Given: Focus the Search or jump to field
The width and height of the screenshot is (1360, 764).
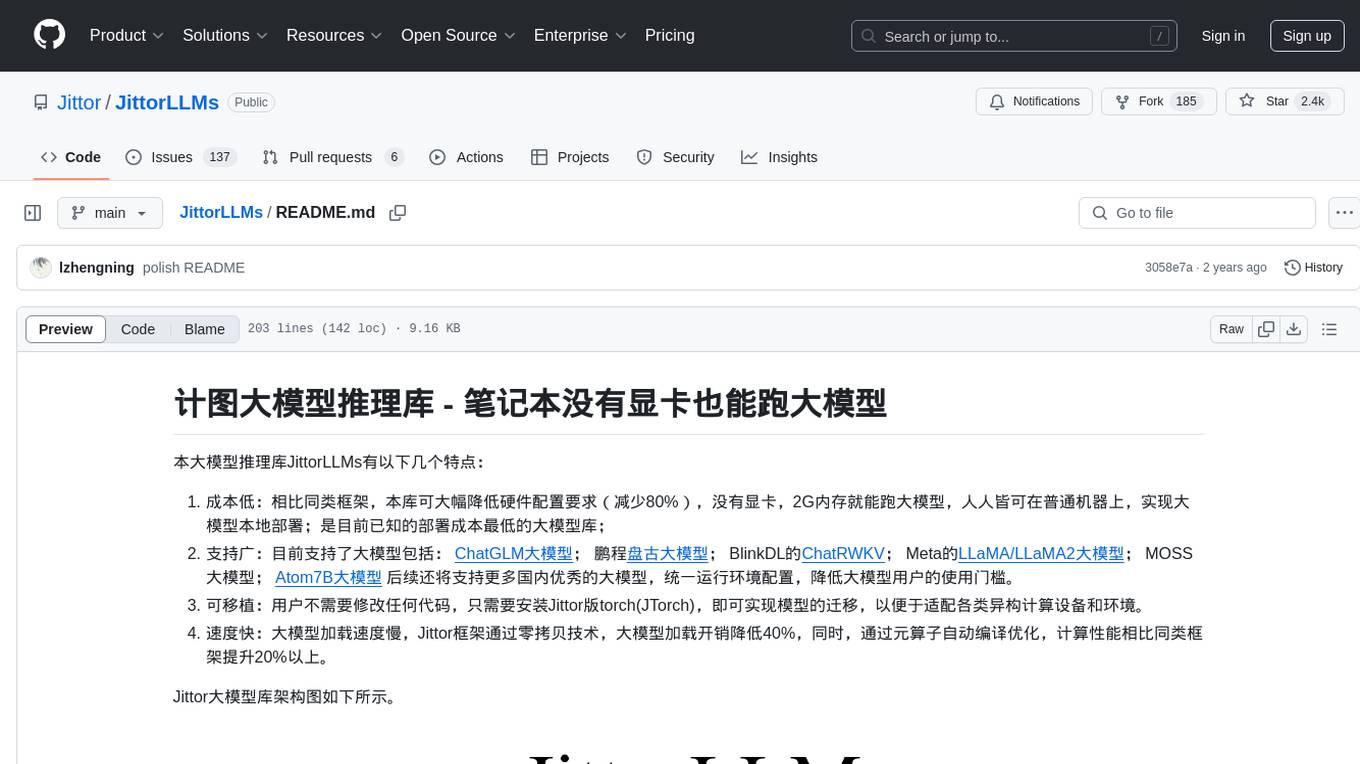Looking at the screenshot, I should 1012,36.
